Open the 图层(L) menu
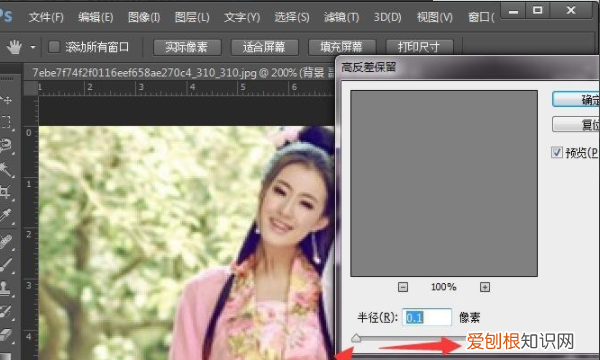 click(x=192, y=17)
